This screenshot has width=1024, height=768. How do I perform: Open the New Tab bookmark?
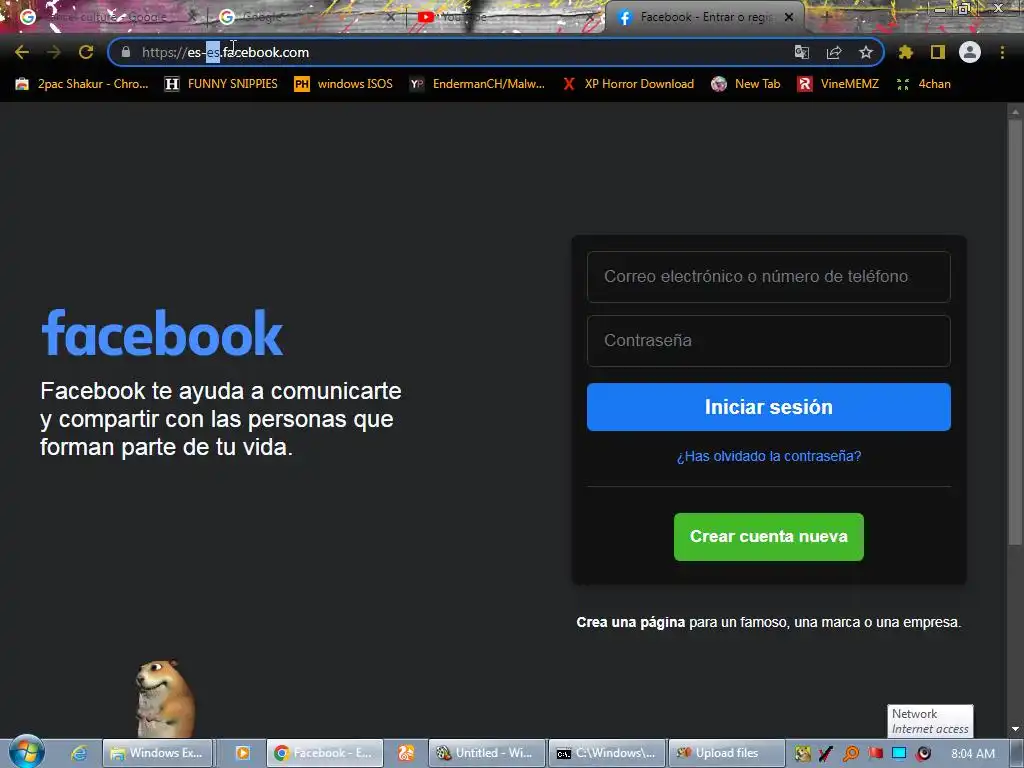click(746, 84)
